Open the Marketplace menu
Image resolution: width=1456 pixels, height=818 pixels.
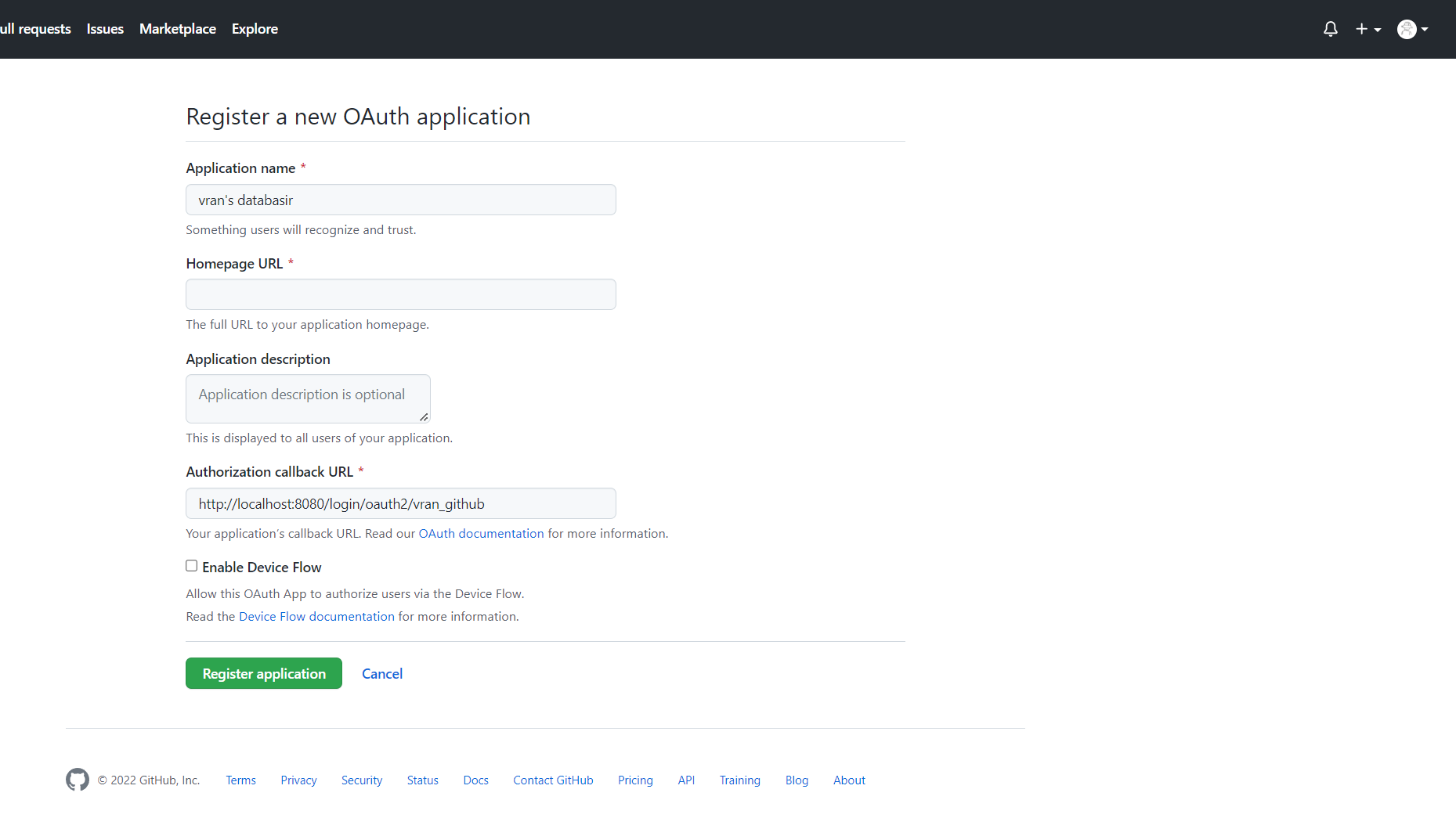(x=177, y=28)
